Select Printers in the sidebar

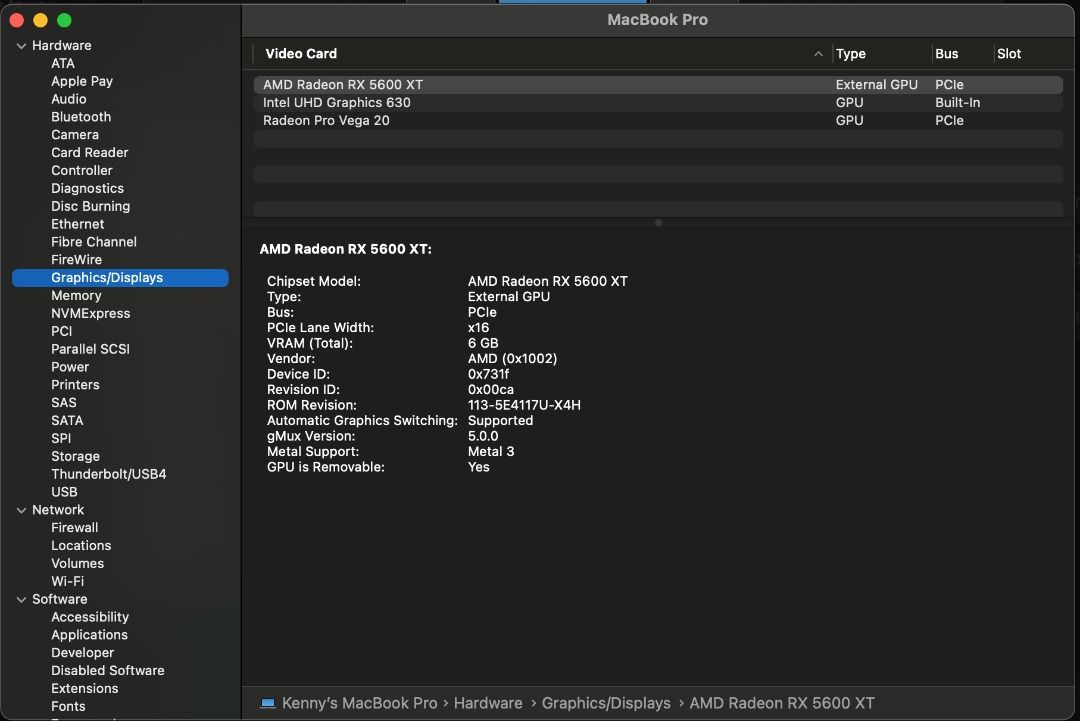(x=76, y=386)
